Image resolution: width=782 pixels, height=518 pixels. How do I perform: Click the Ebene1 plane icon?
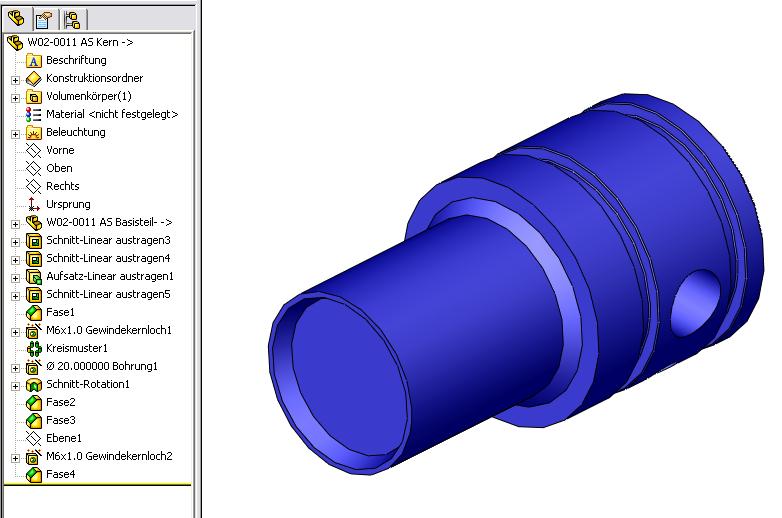(x=33, y=438)
